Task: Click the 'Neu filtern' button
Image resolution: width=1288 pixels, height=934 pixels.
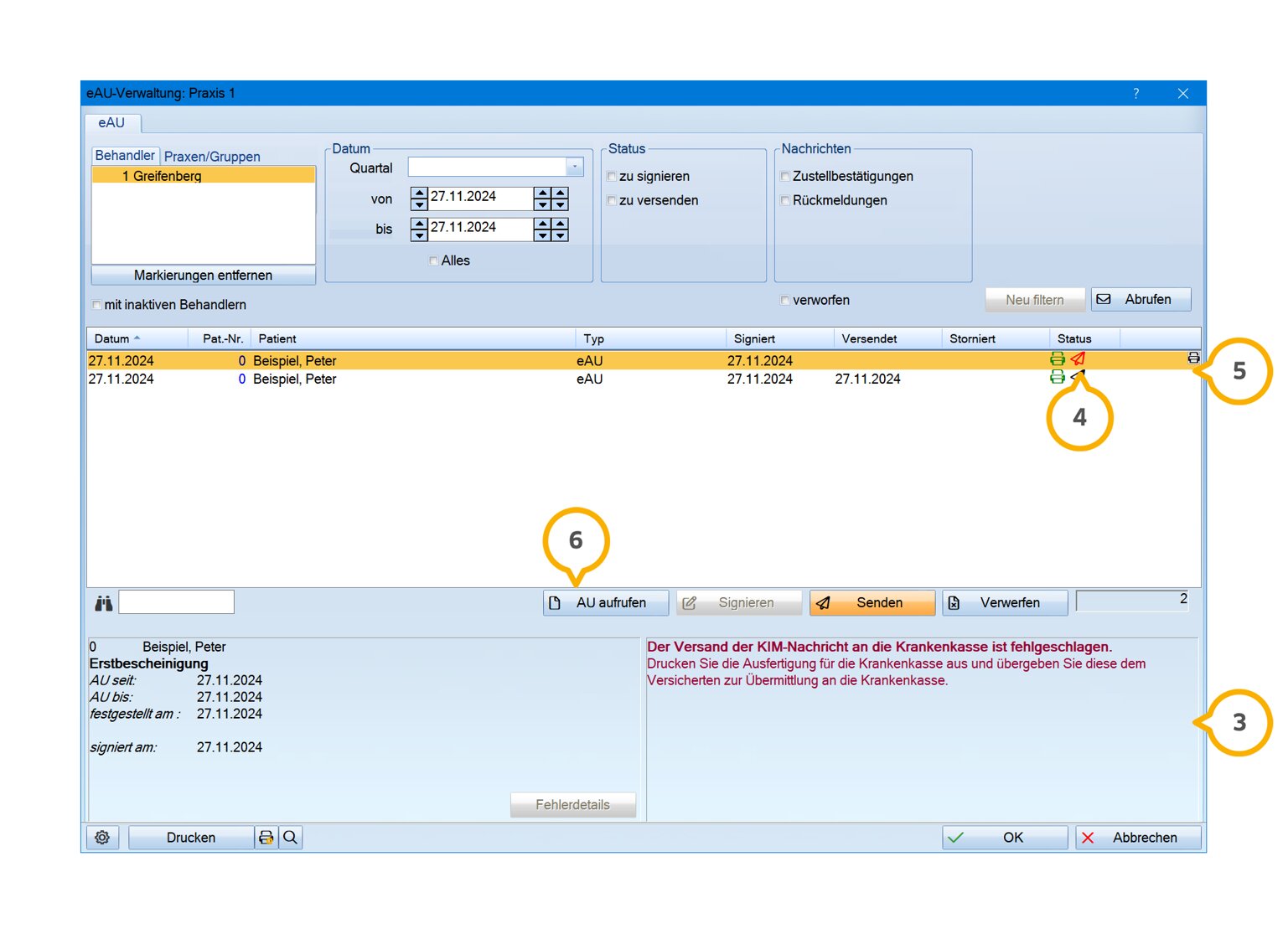Action: point(1035,300)
